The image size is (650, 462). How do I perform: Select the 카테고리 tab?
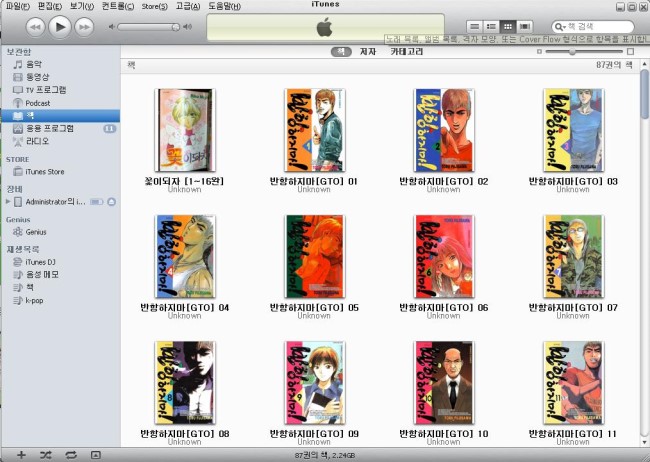tap(406, 52)
